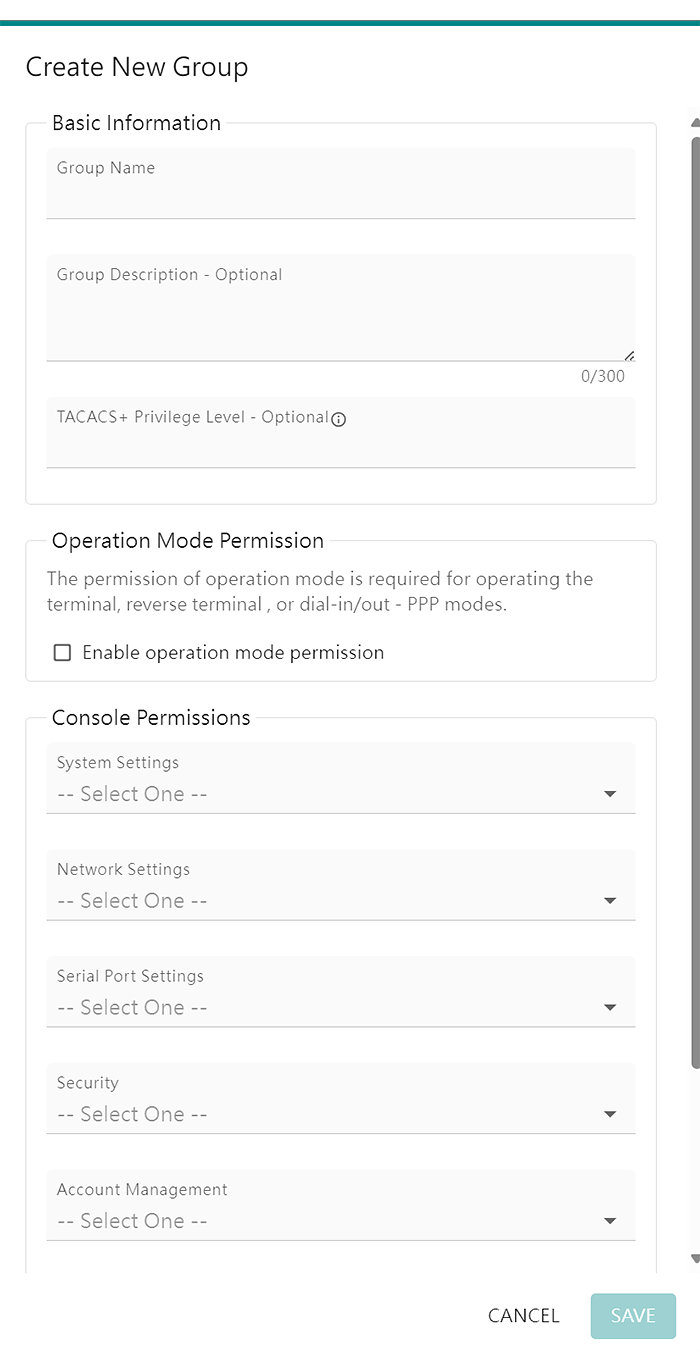The width and height of the screenshot is (700, 1371).
Task: Click the SAVE button
Action: click(633, 1316)
